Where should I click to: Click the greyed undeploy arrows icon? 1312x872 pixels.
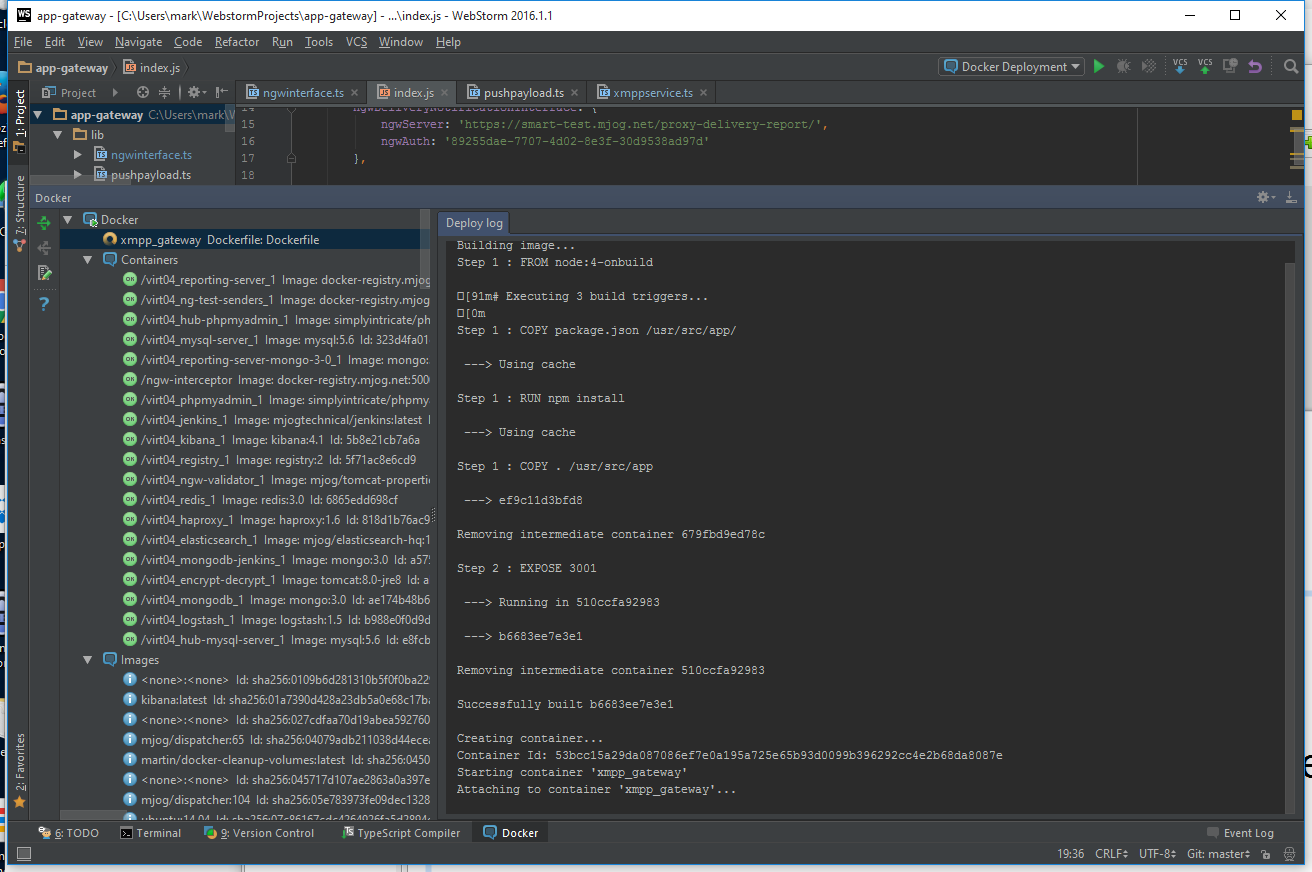point(44,248)
